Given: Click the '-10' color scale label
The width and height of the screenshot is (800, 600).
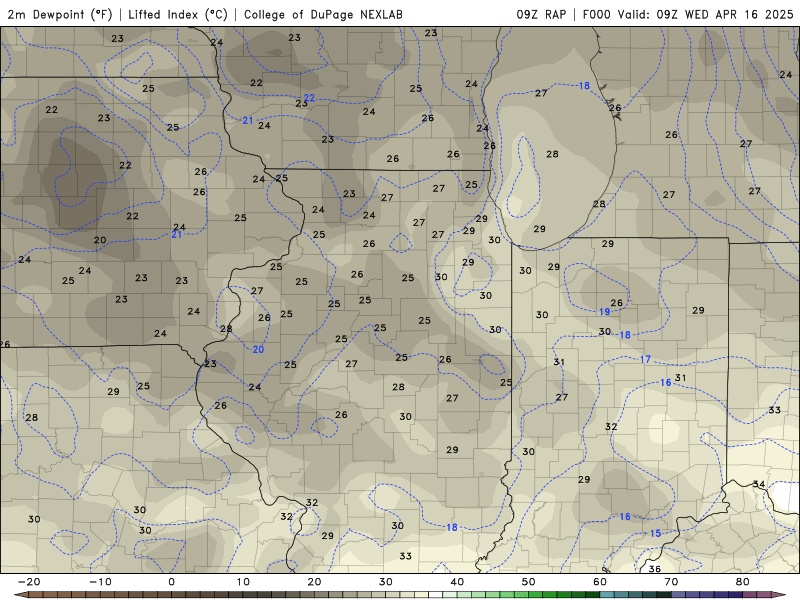Looking at the screenshot, I should [100, 582].
